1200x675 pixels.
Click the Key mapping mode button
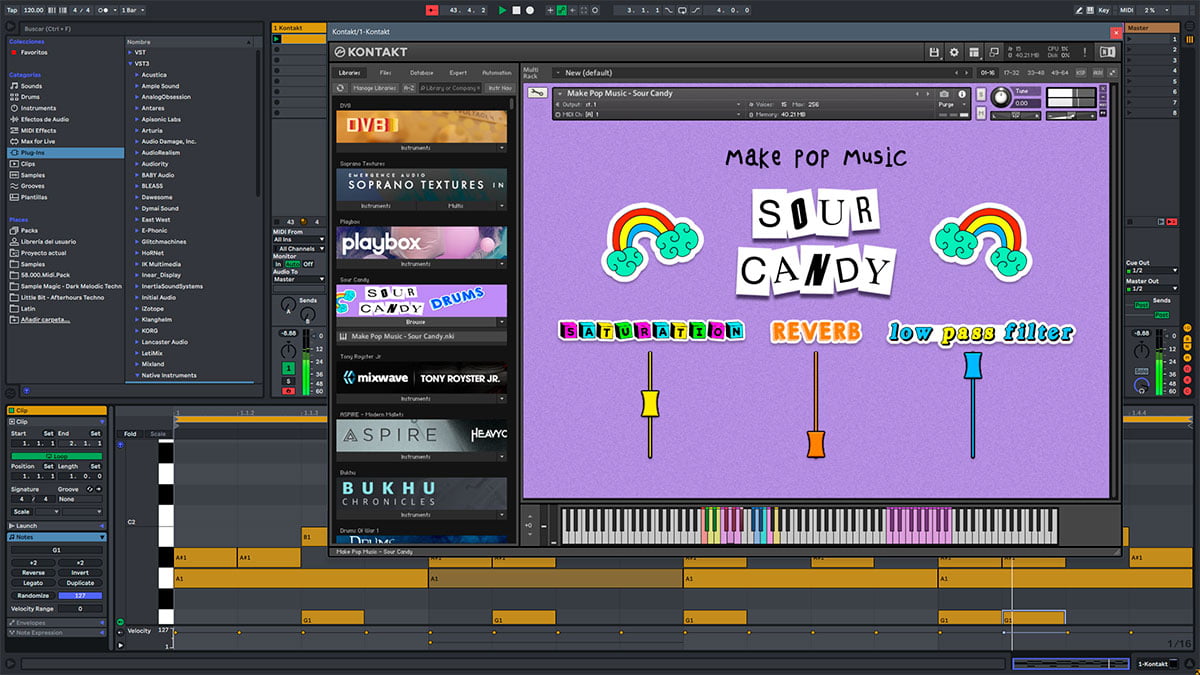(x=1103, y=10)
